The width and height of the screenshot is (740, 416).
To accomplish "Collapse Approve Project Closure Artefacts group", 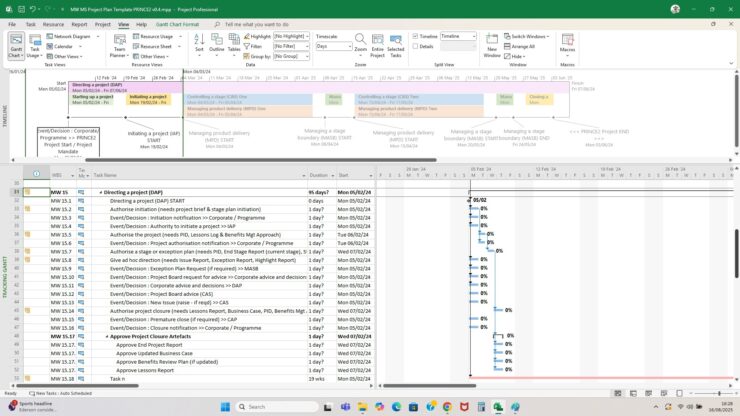I will [x=108, y=336].
